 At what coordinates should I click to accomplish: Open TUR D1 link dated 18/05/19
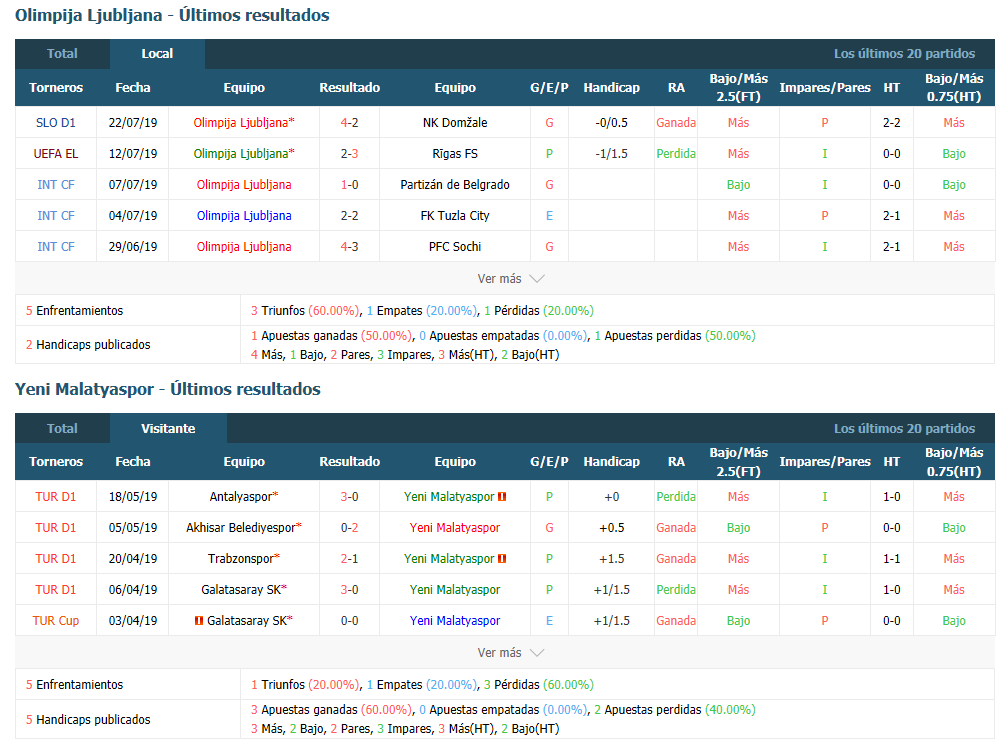point(56,497)
